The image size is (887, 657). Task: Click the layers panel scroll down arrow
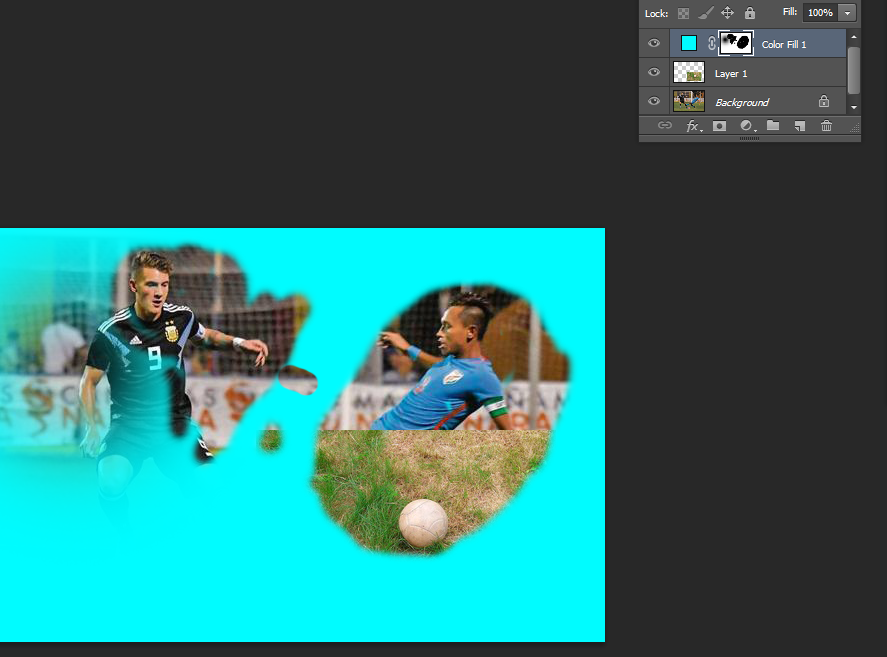tap(853, 107)
